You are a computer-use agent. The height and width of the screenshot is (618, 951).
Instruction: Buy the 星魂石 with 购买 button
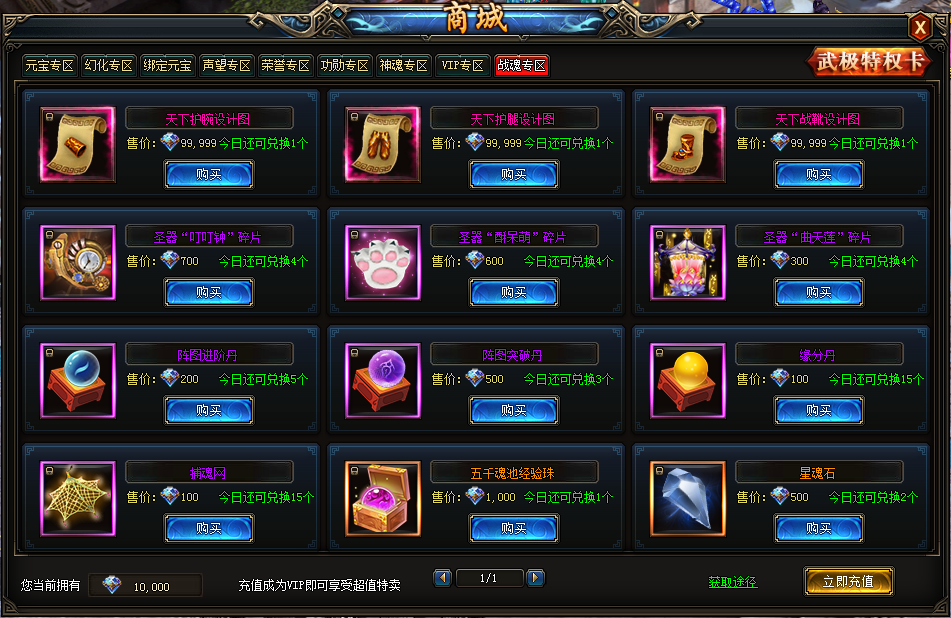pyautogui.click(x=819, y=528)
